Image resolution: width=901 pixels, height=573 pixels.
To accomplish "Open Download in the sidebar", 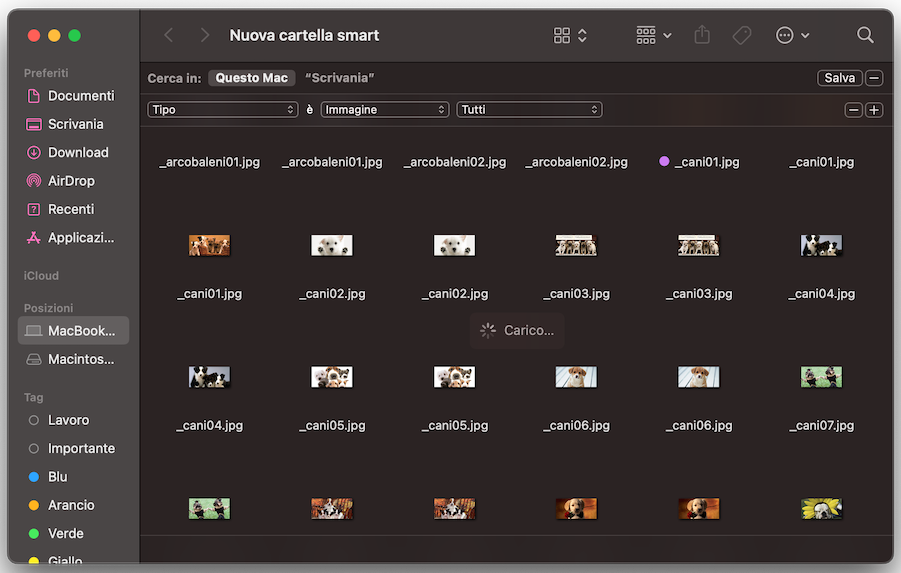I will [74, 152].
